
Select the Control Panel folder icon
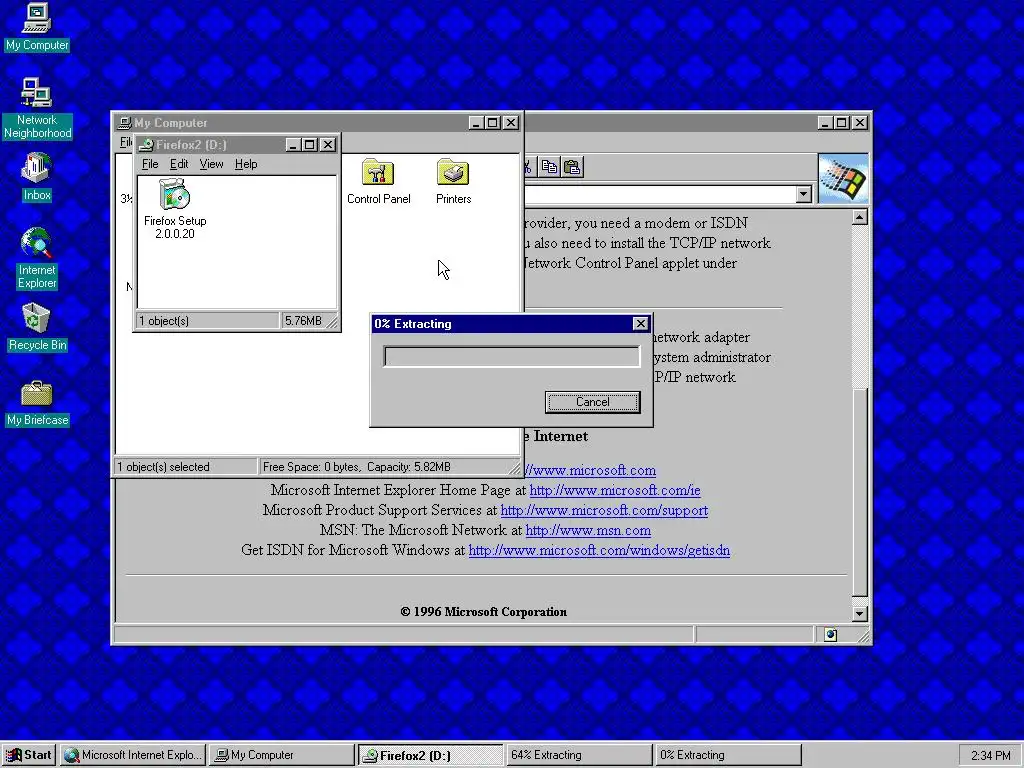coord(378,182)
